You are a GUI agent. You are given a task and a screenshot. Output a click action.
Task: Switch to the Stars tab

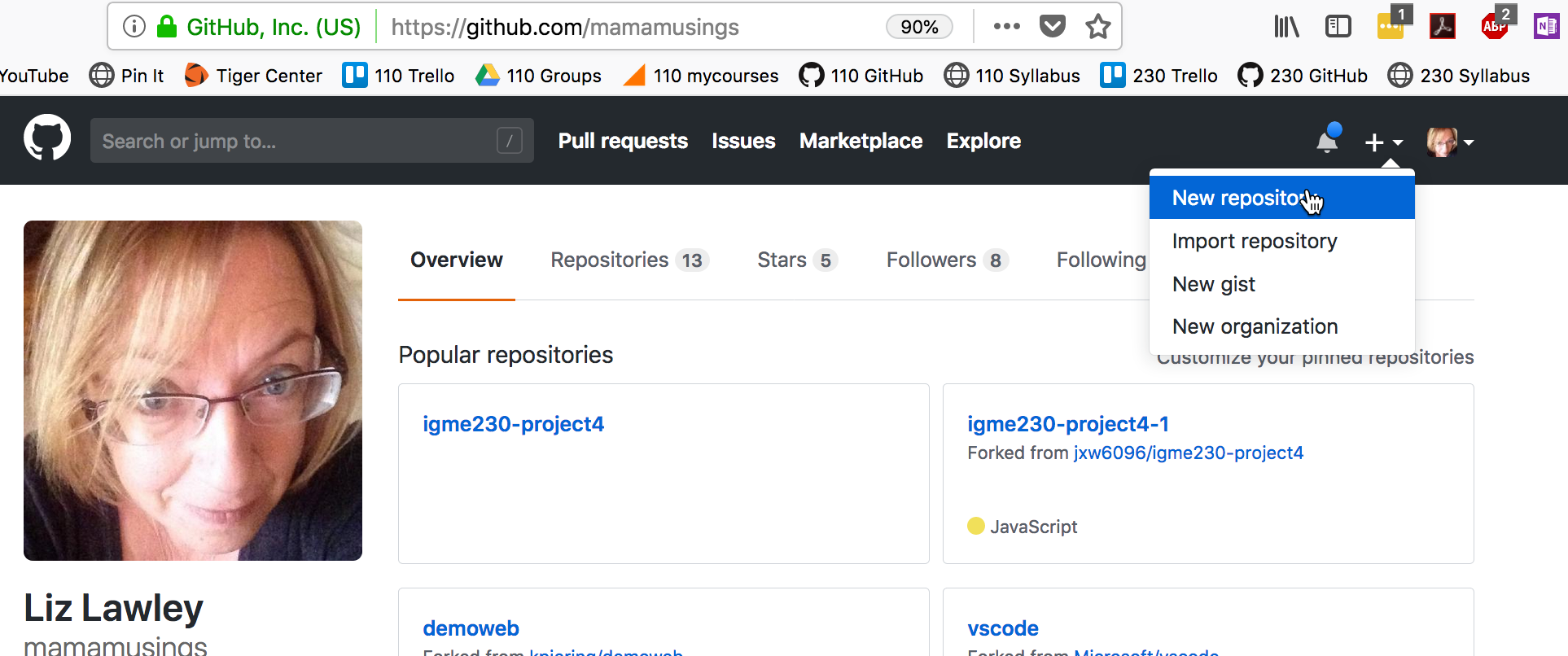(797, 260)
